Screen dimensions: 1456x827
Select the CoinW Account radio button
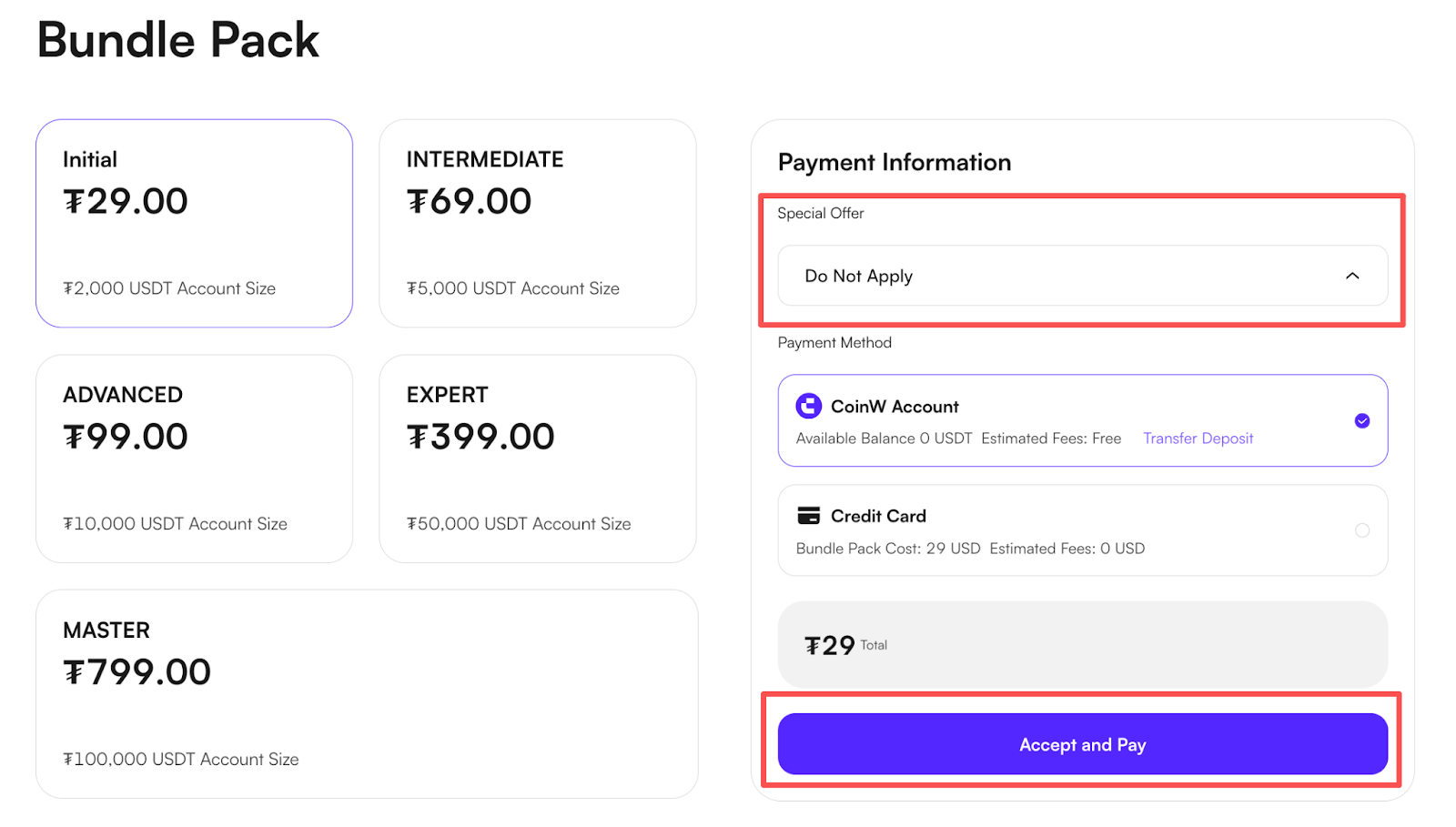click(1361, 420)
